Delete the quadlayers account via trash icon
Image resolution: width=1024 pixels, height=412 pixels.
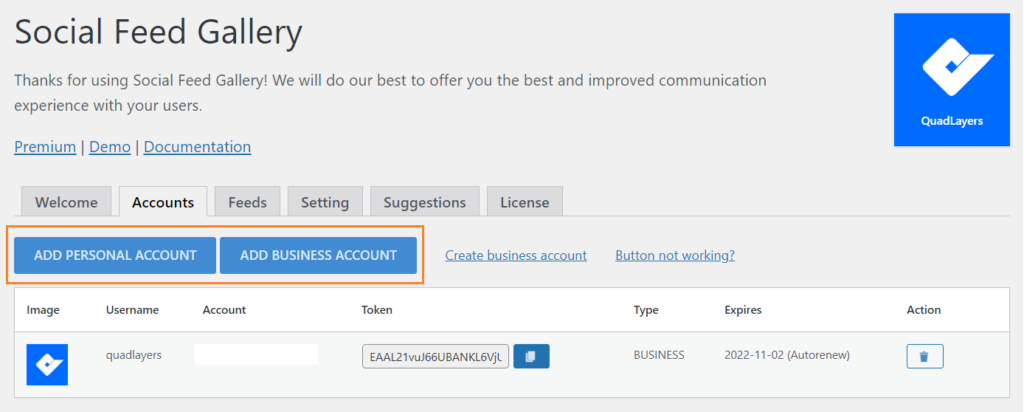(x=925, y=357)
